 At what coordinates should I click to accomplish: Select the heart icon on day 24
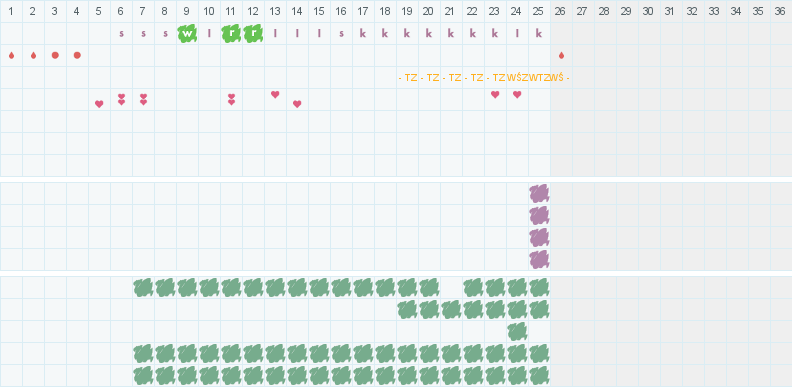coord(517,94)
